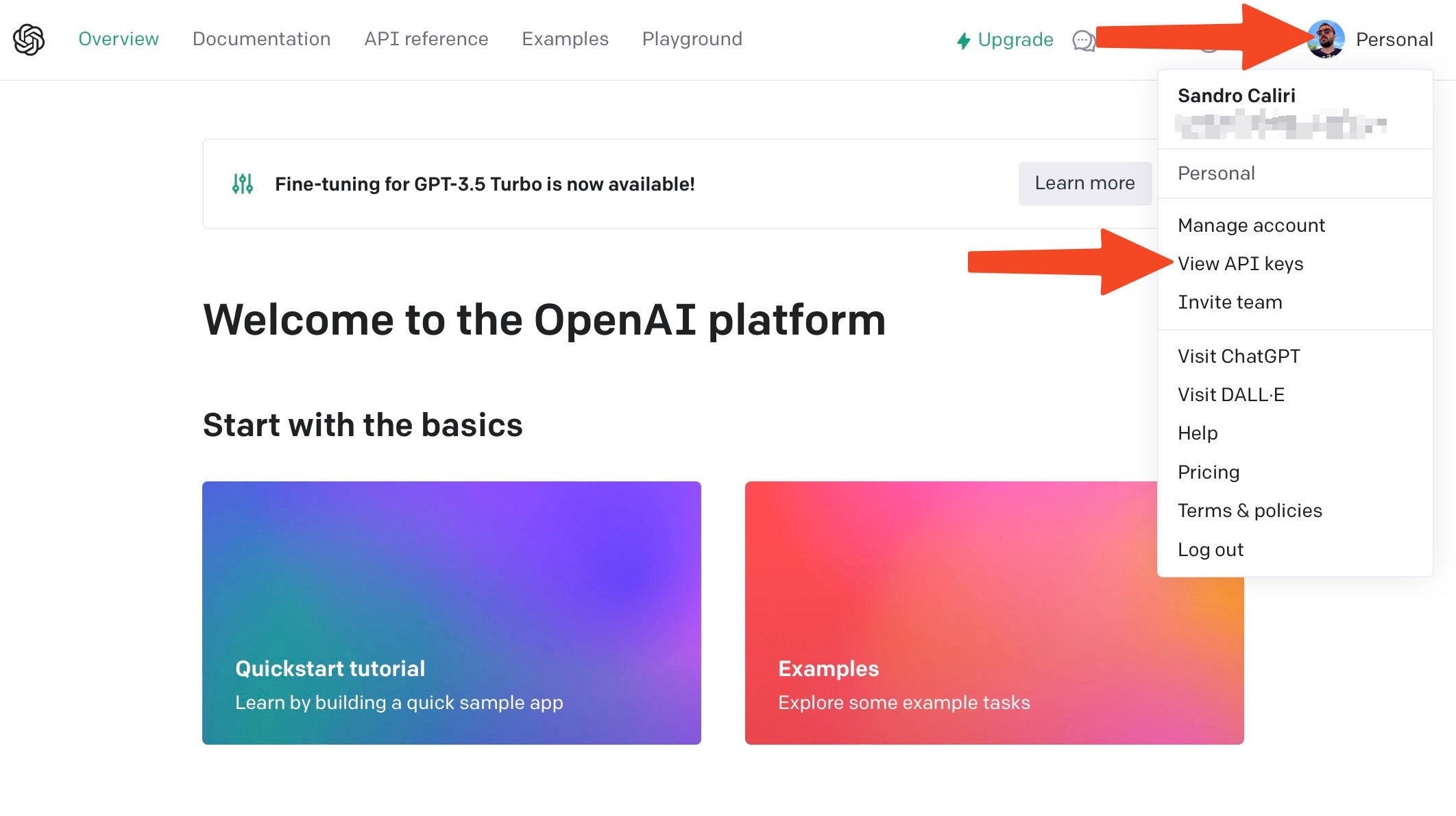Screen dimensions: 1456x816
Task: Select Personal organization entry
Action: 1295,173
